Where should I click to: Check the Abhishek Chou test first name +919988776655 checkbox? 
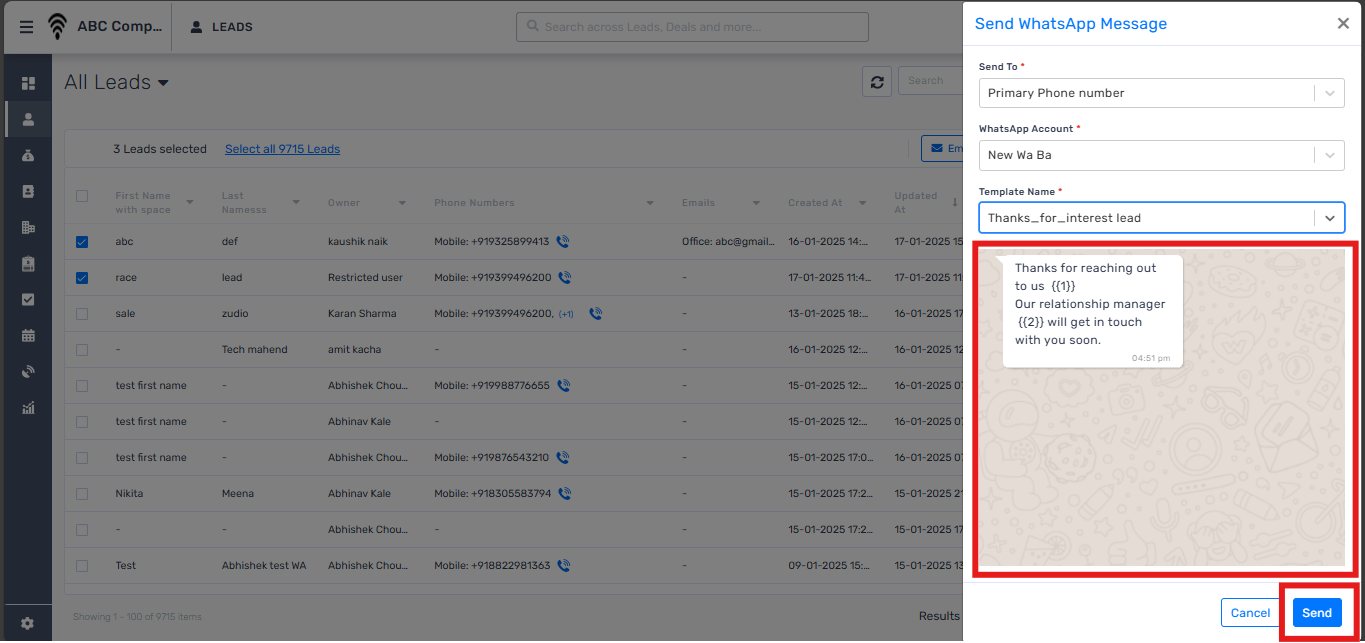tap(82, 385)
